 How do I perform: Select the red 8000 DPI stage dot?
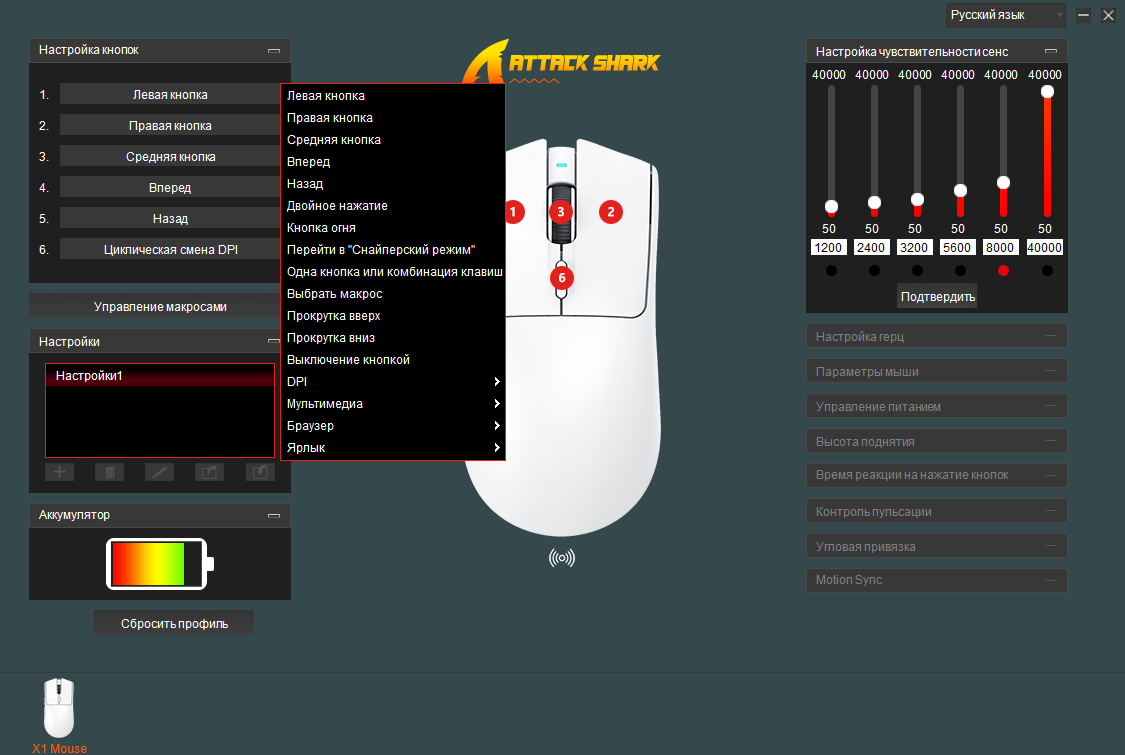point(1003,271)
